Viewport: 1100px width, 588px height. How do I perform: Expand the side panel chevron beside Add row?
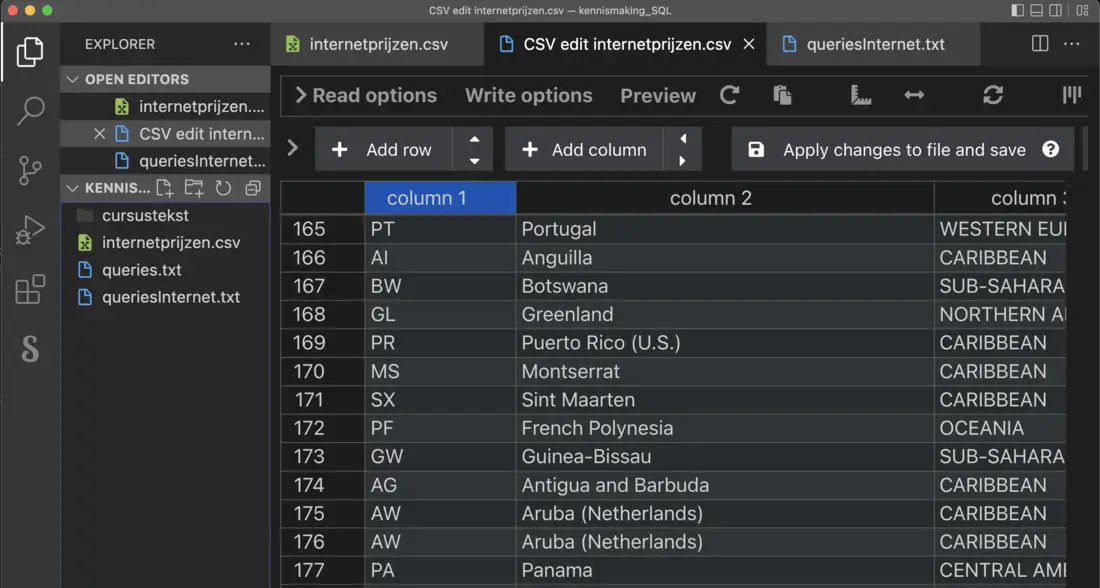pyautogui.click(x=293, y=148)
